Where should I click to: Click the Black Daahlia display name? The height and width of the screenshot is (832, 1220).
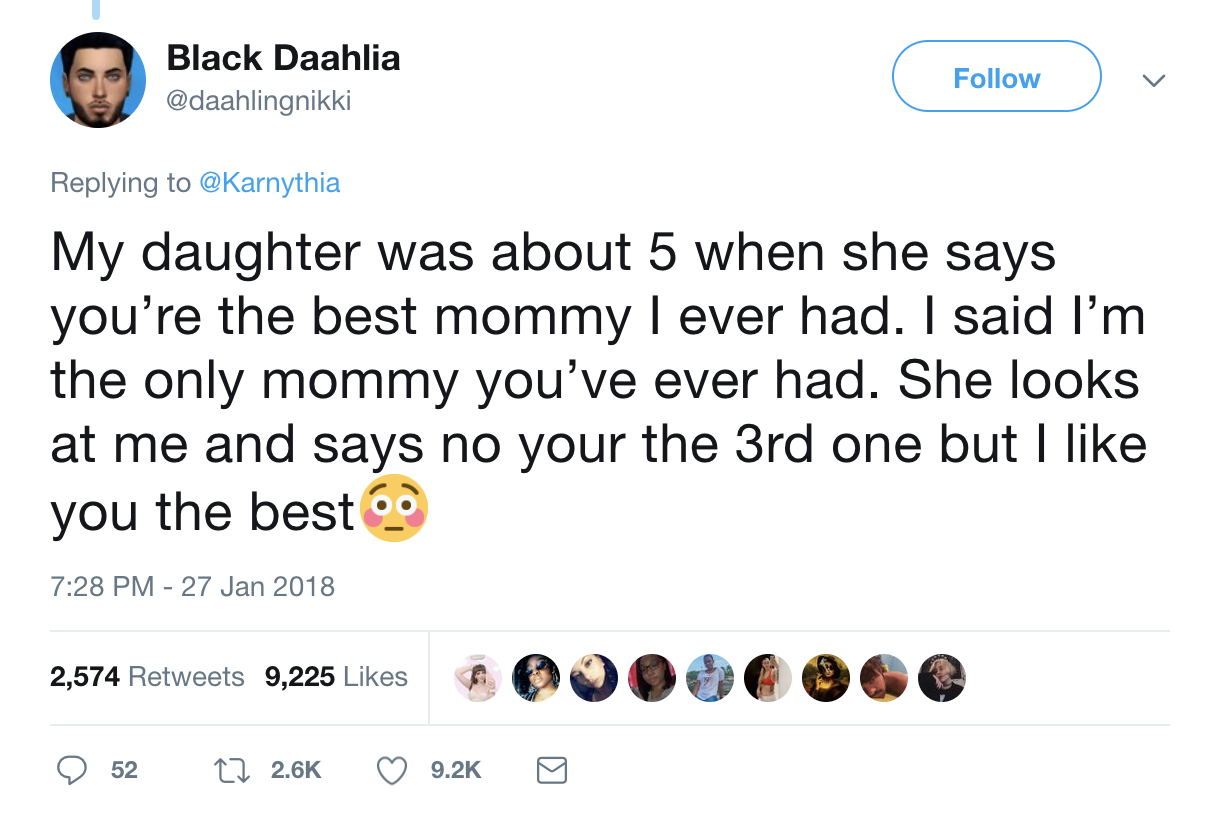pos(283,59)
